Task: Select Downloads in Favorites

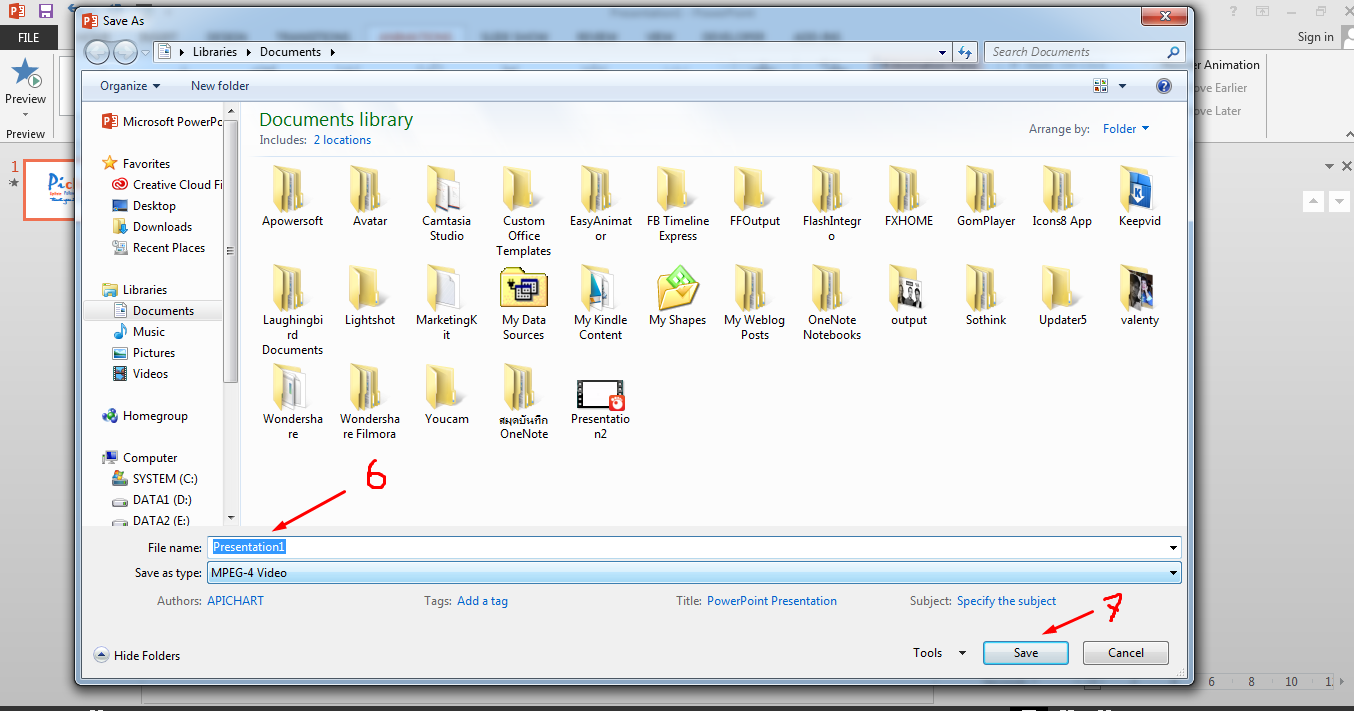Action: [x=151, y=227]
